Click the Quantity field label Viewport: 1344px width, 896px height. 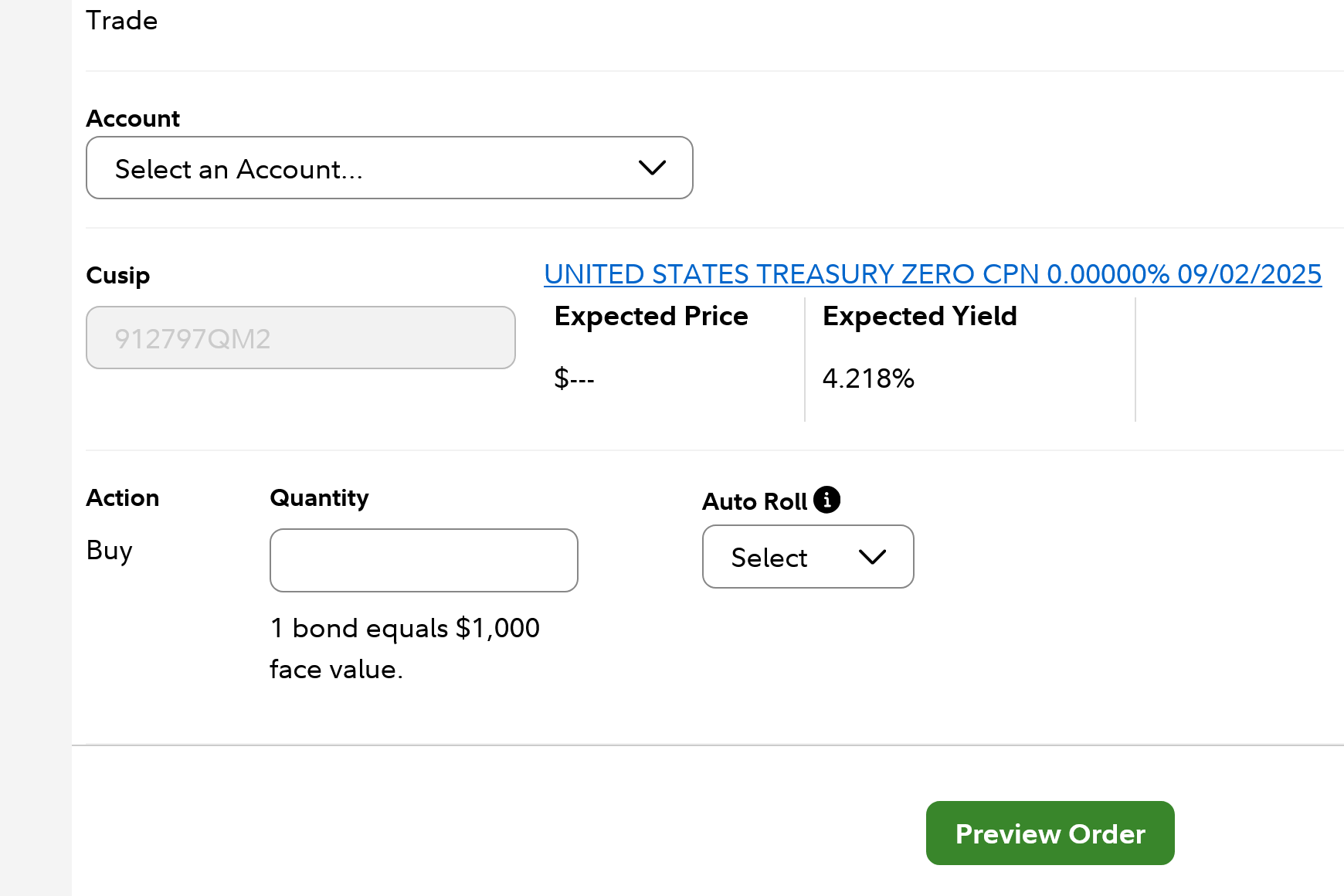[x=319, y=498]
